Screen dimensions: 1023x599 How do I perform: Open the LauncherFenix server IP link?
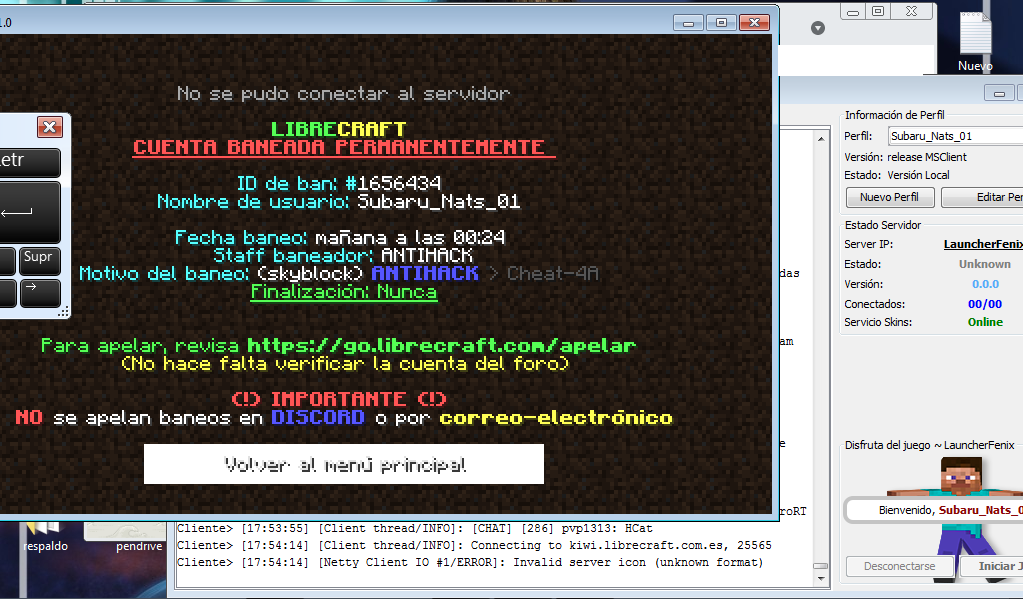point(982,244)
